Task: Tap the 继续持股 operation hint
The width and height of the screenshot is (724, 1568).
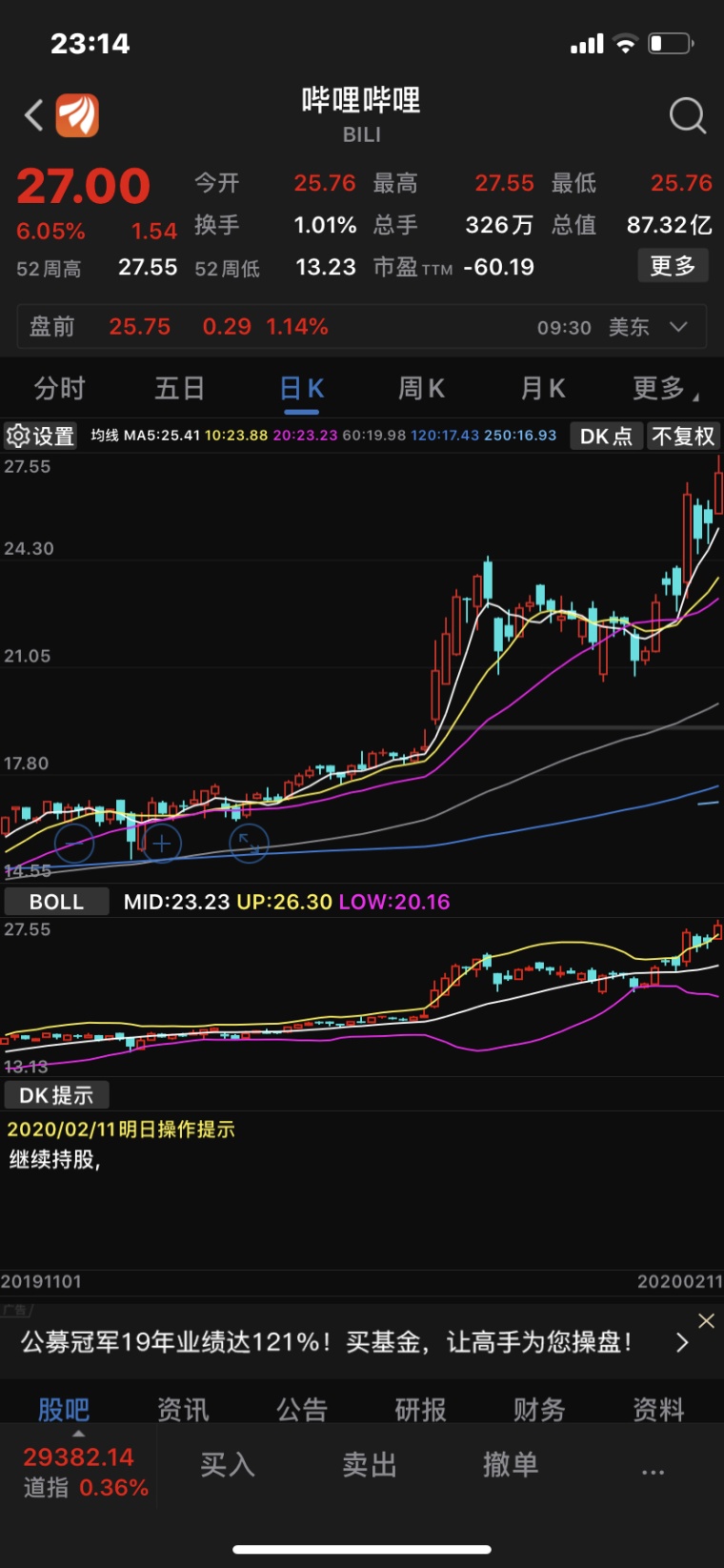Action: coord(54,1160)
